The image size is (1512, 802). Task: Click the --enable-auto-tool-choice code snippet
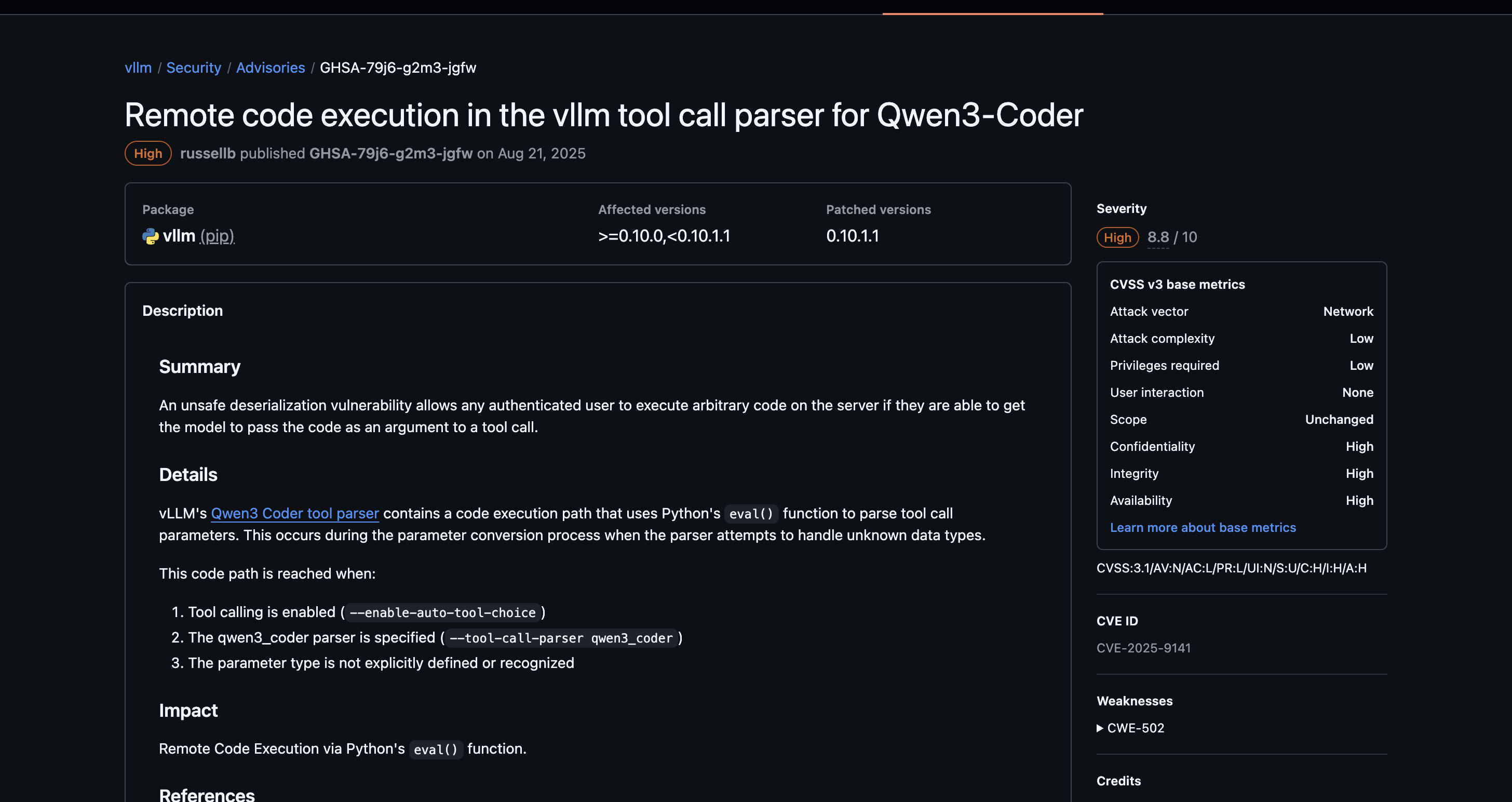[x=442, y=612]
